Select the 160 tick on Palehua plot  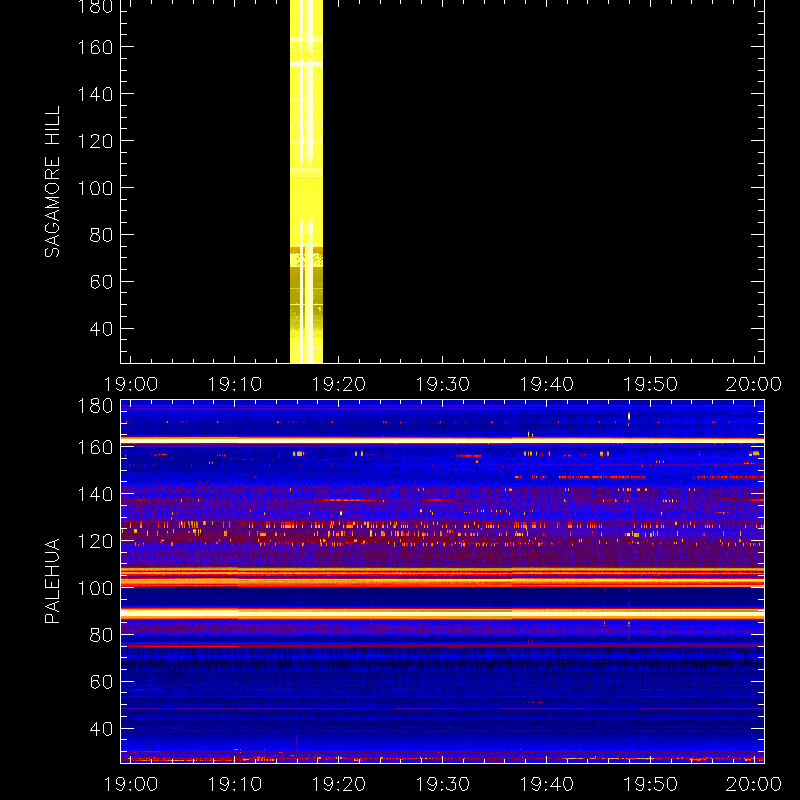[x=95, y=447]
